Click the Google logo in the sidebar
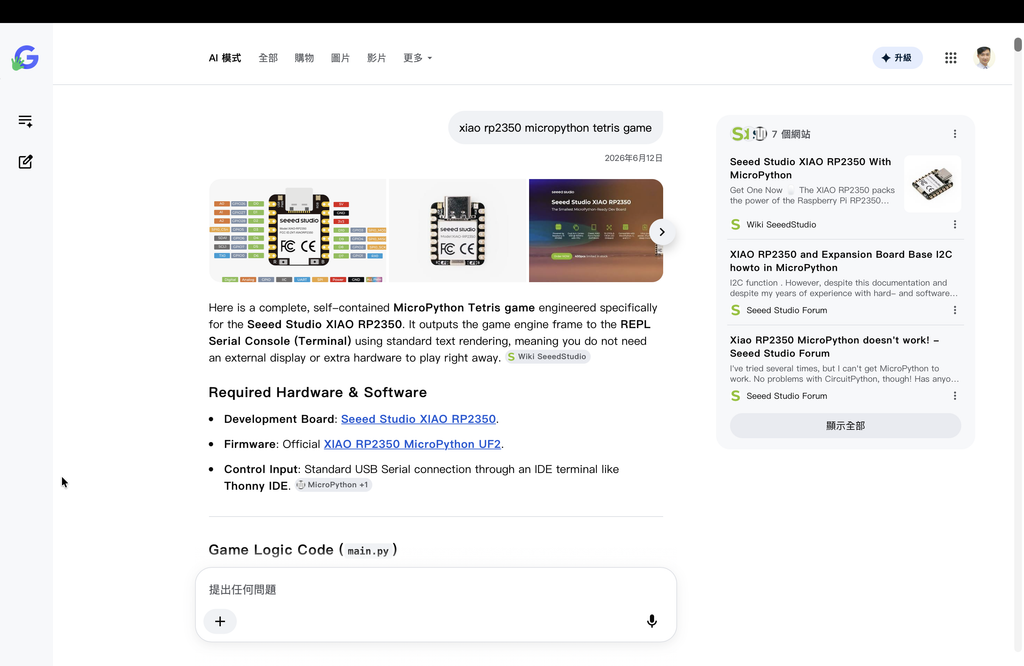 coord(25,58)
